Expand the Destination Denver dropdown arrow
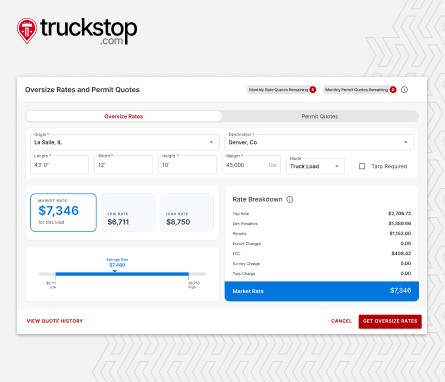This screenshot has width=445, height=382. [x=406, y=142]
